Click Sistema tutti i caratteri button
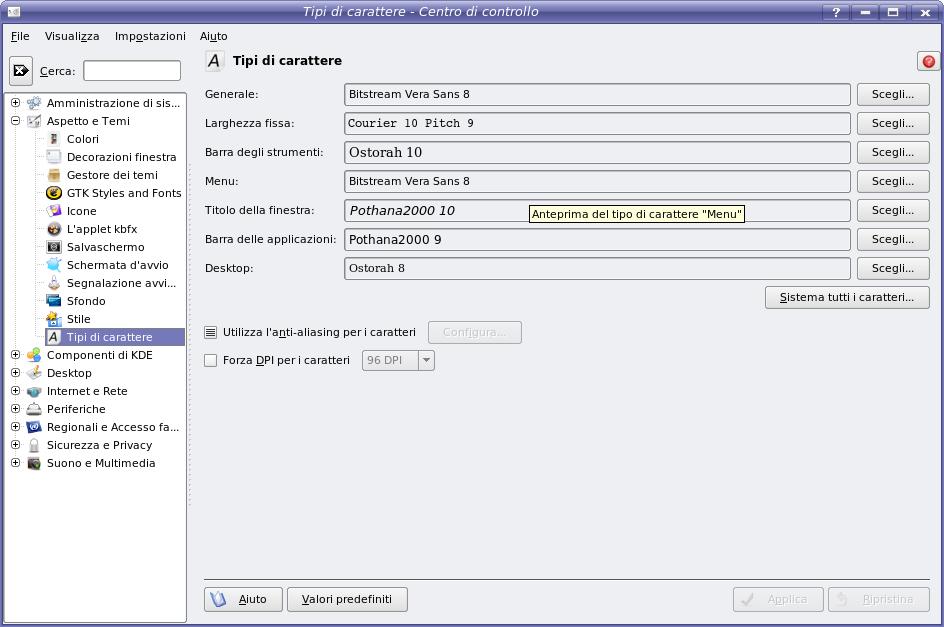 pyautogui.click(x=846, y=297)
